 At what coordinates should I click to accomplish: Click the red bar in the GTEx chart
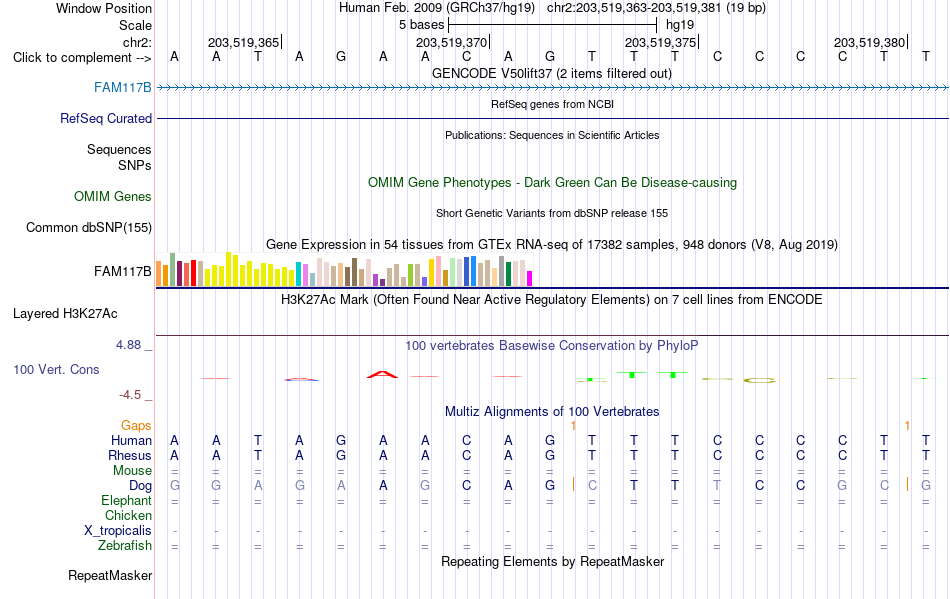coord(193,273)
